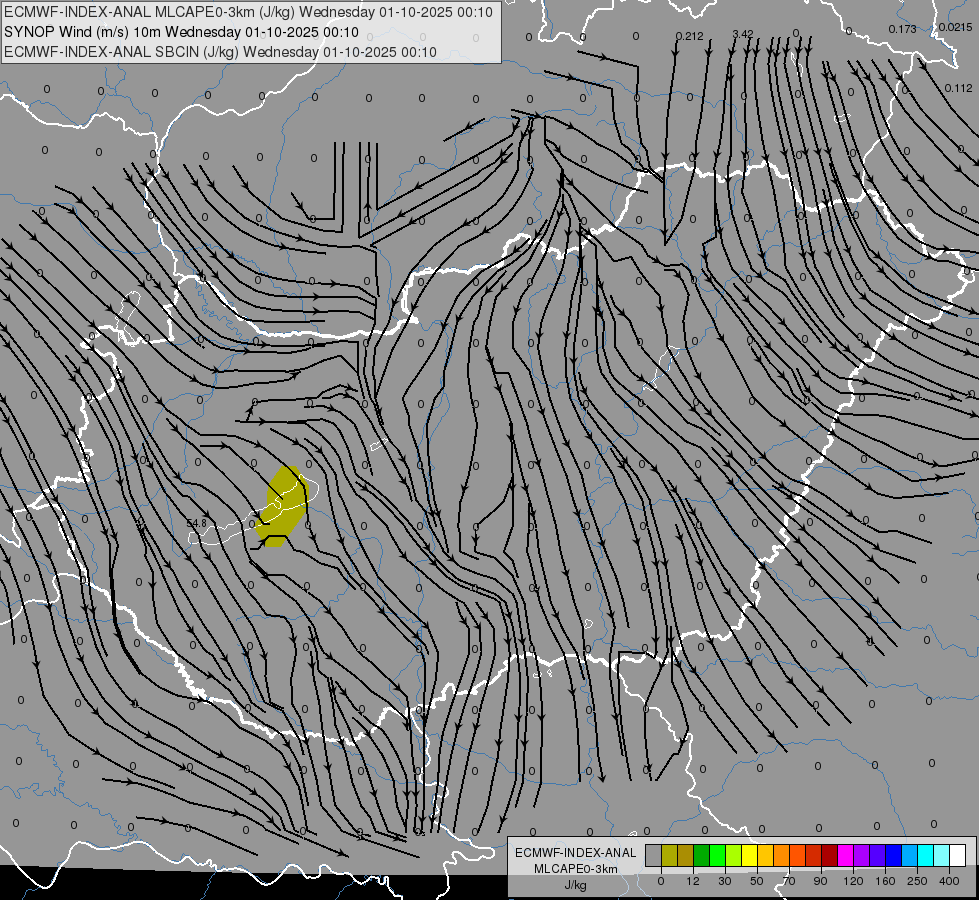Choose the magenta legend swatch
This screenshot has height=900, width=979.
coord(845,855)
